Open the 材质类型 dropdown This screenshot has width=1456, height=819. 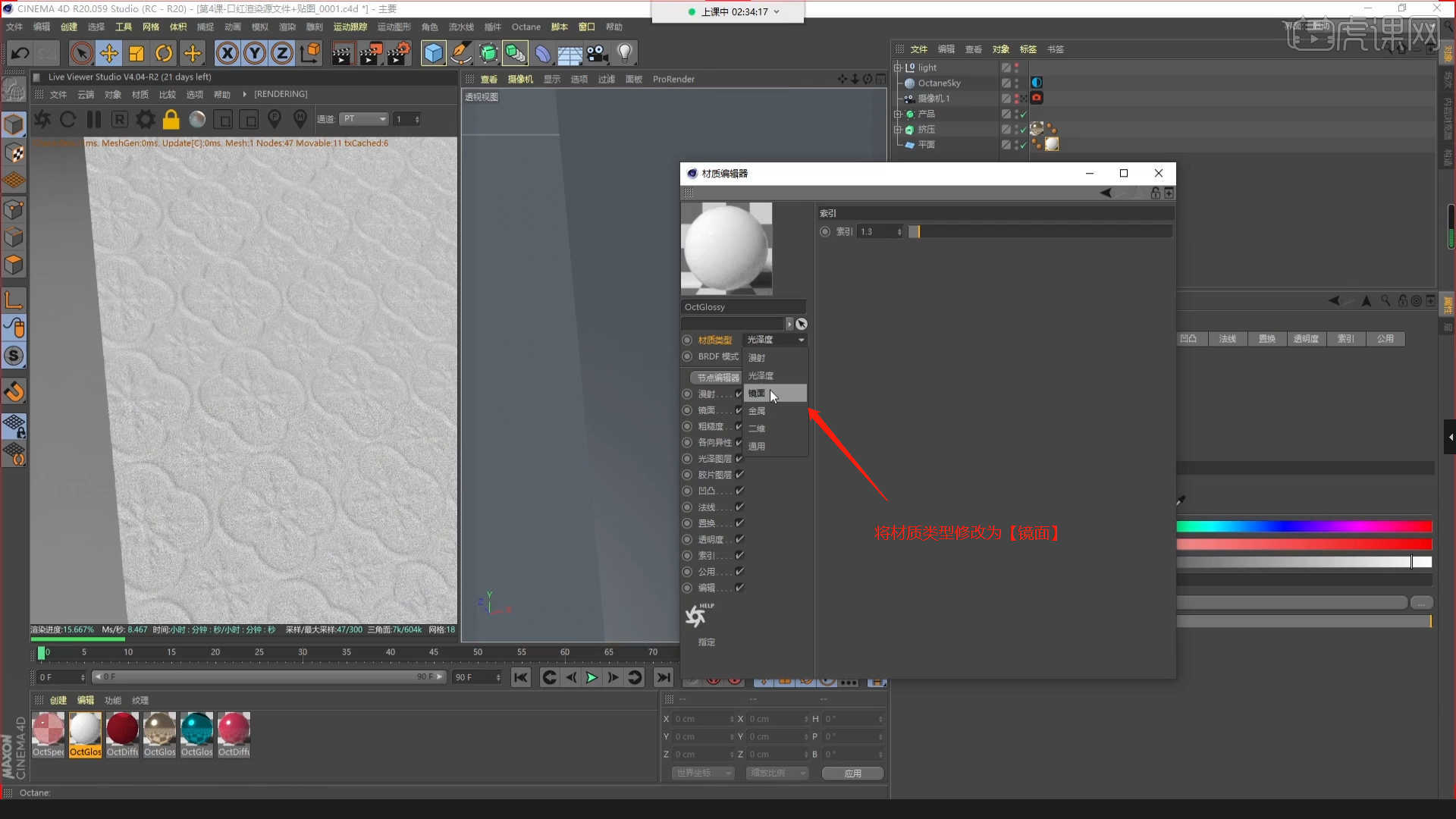pos(775,340)
